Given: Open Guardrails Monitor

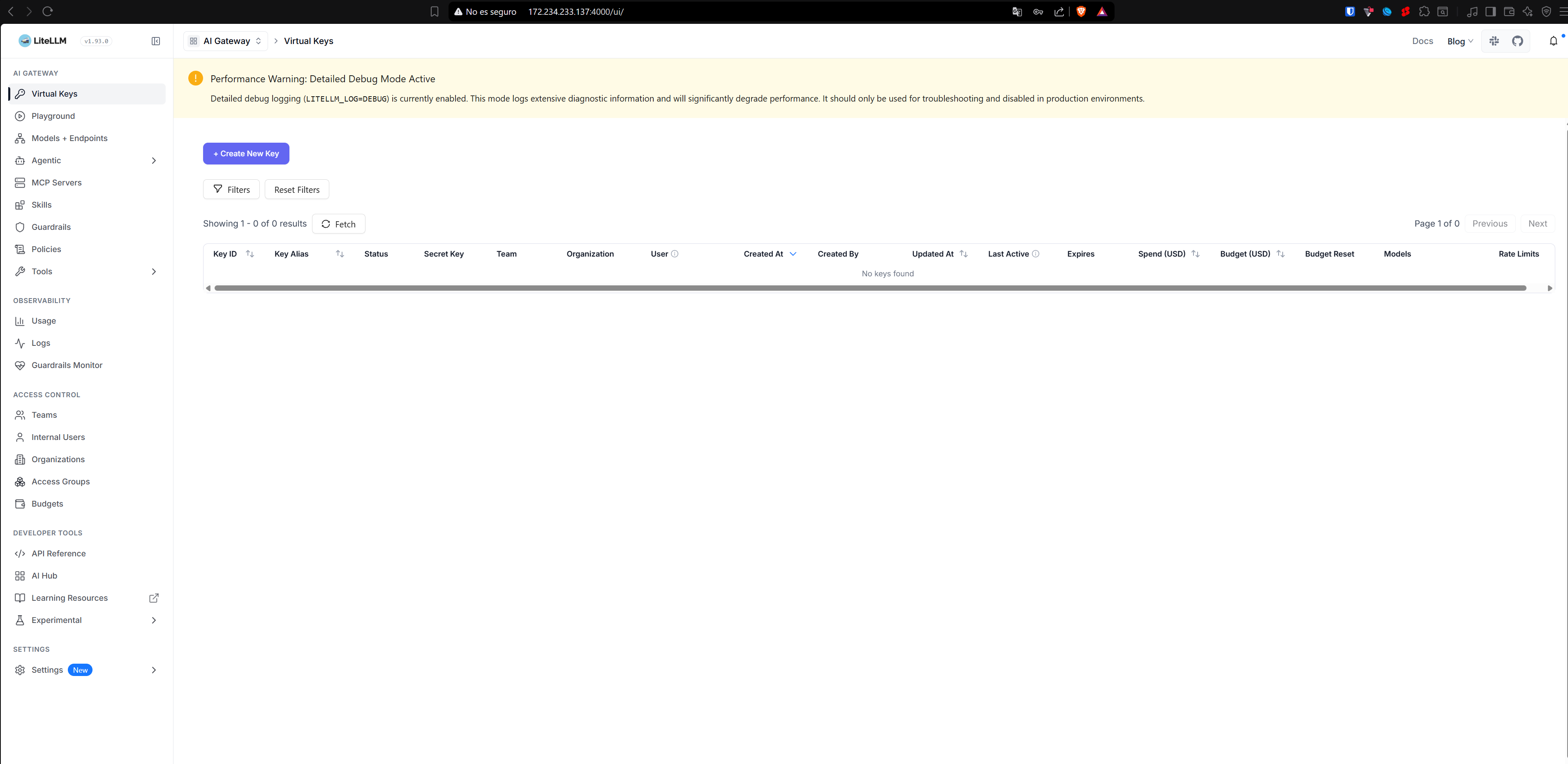Looking at the screenshot, I should pos(87,365).
